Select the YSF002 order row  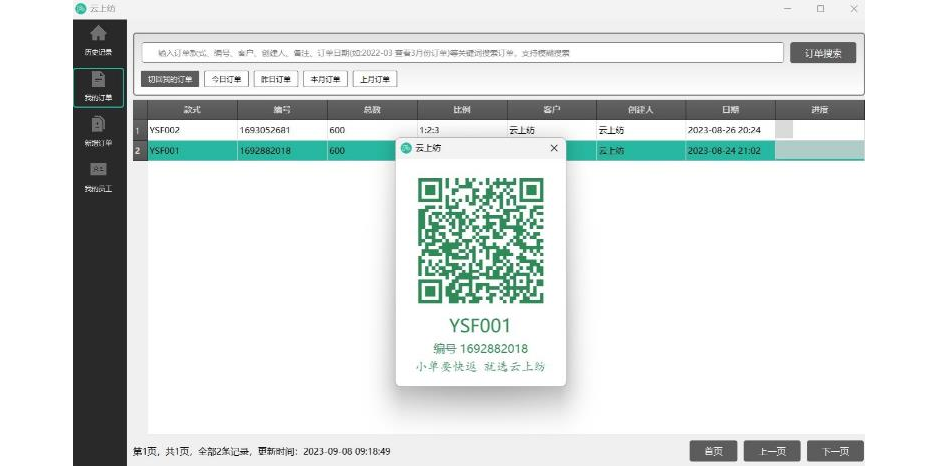(x=192, y=130)
